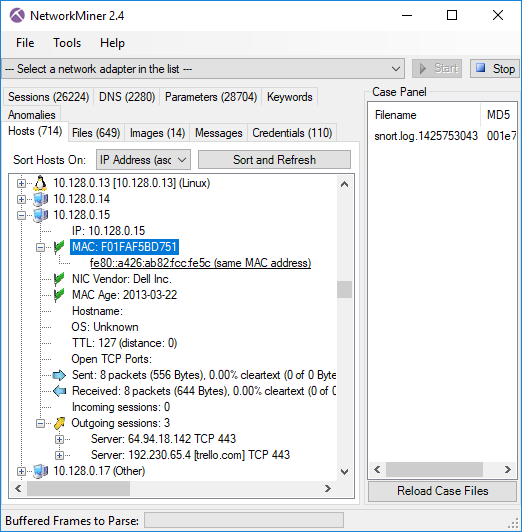Select the IP: 10.128.0.15 row
Screen dimensions: 522x532
tap(108, 231)
